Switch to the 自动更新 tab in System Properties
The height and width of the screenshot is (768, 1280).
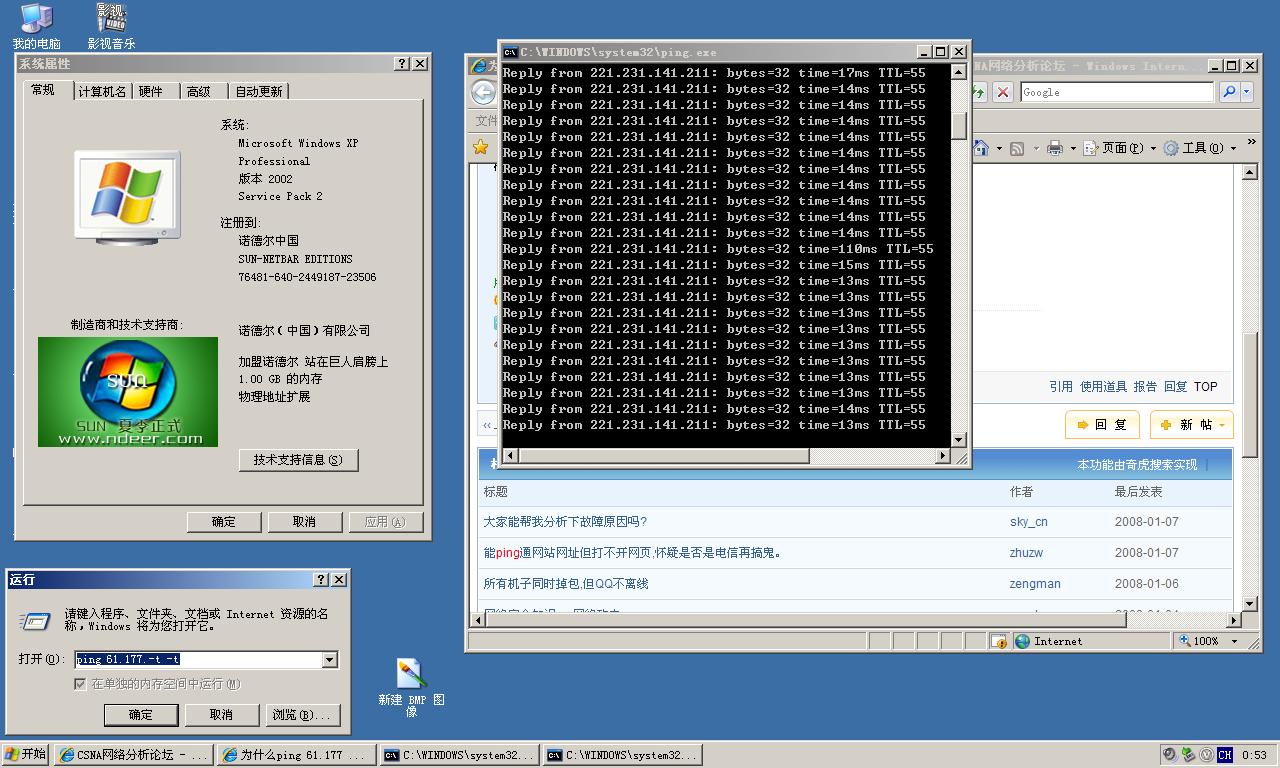point(258,90)
